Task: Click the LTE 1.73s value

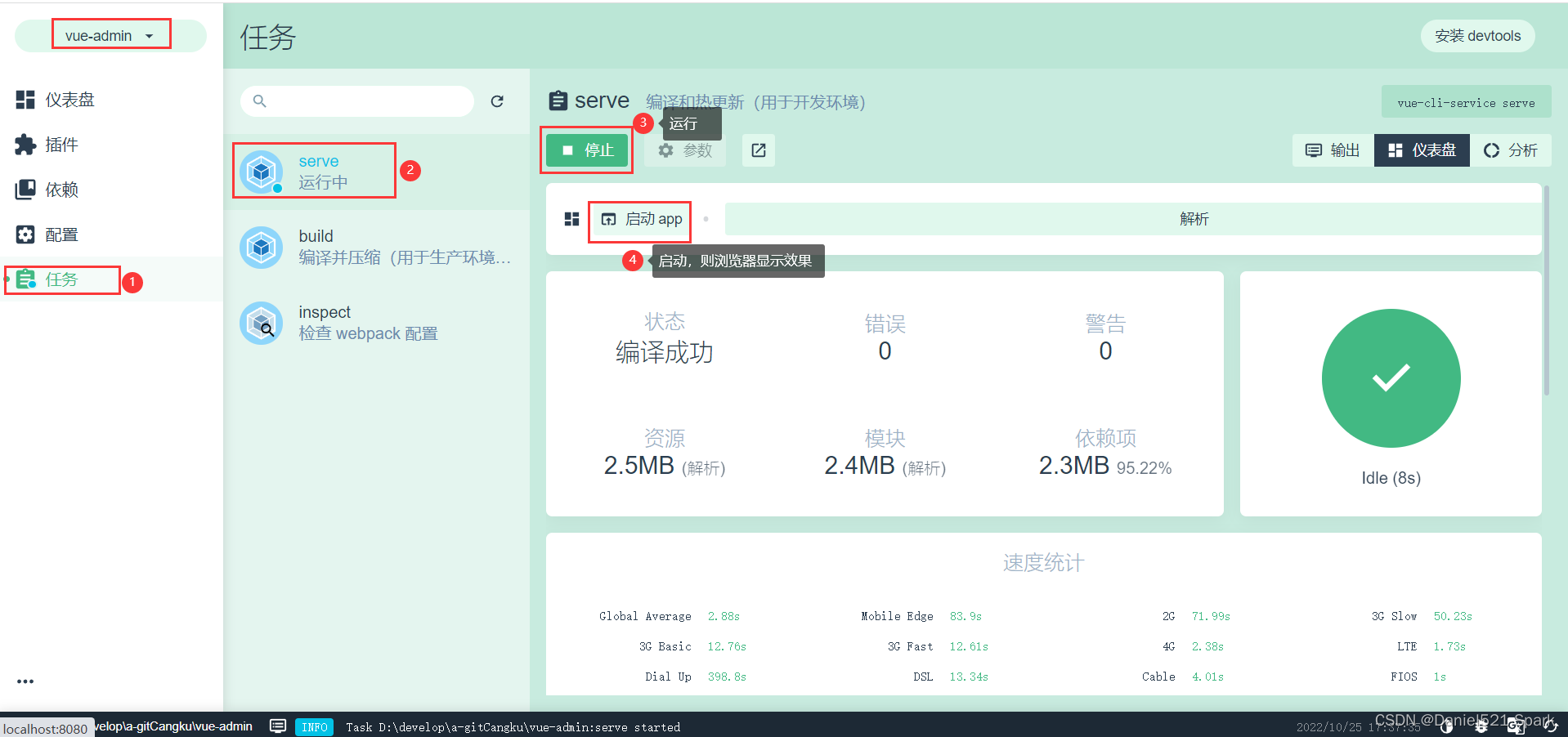Action: (1449, 647)
